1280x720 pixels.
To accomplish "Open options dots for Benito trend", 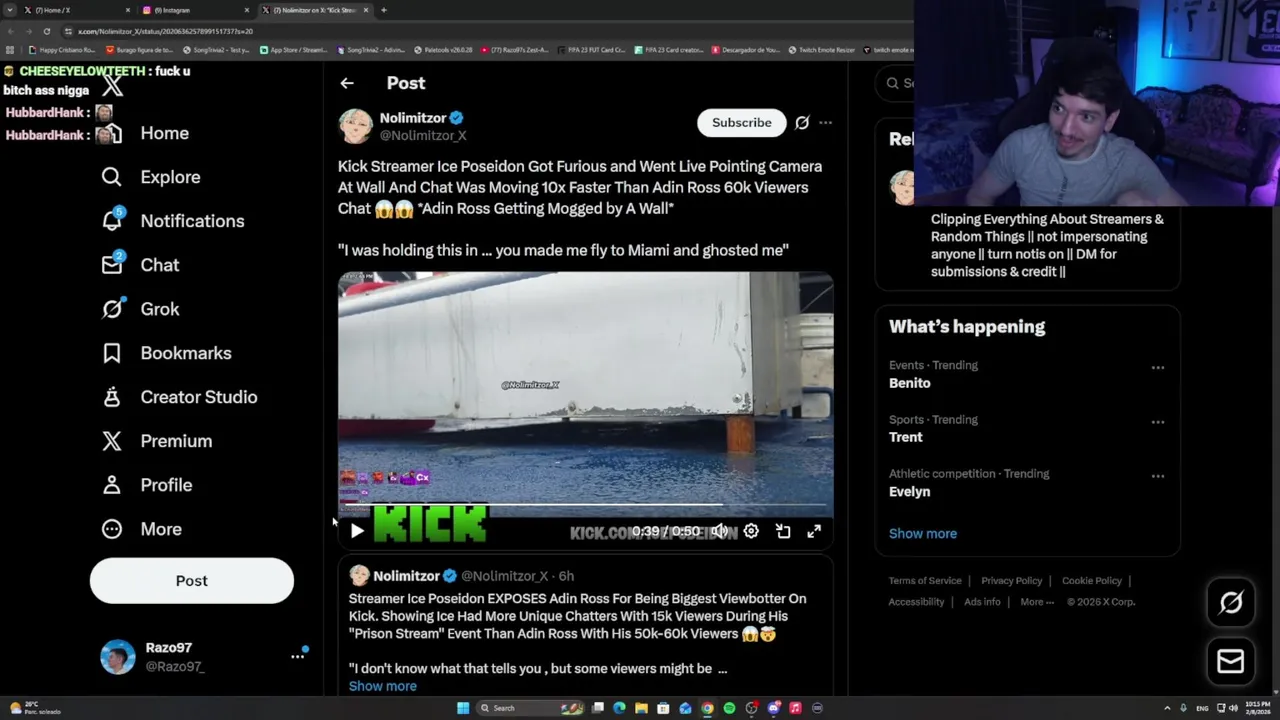I will (1157, 368).
